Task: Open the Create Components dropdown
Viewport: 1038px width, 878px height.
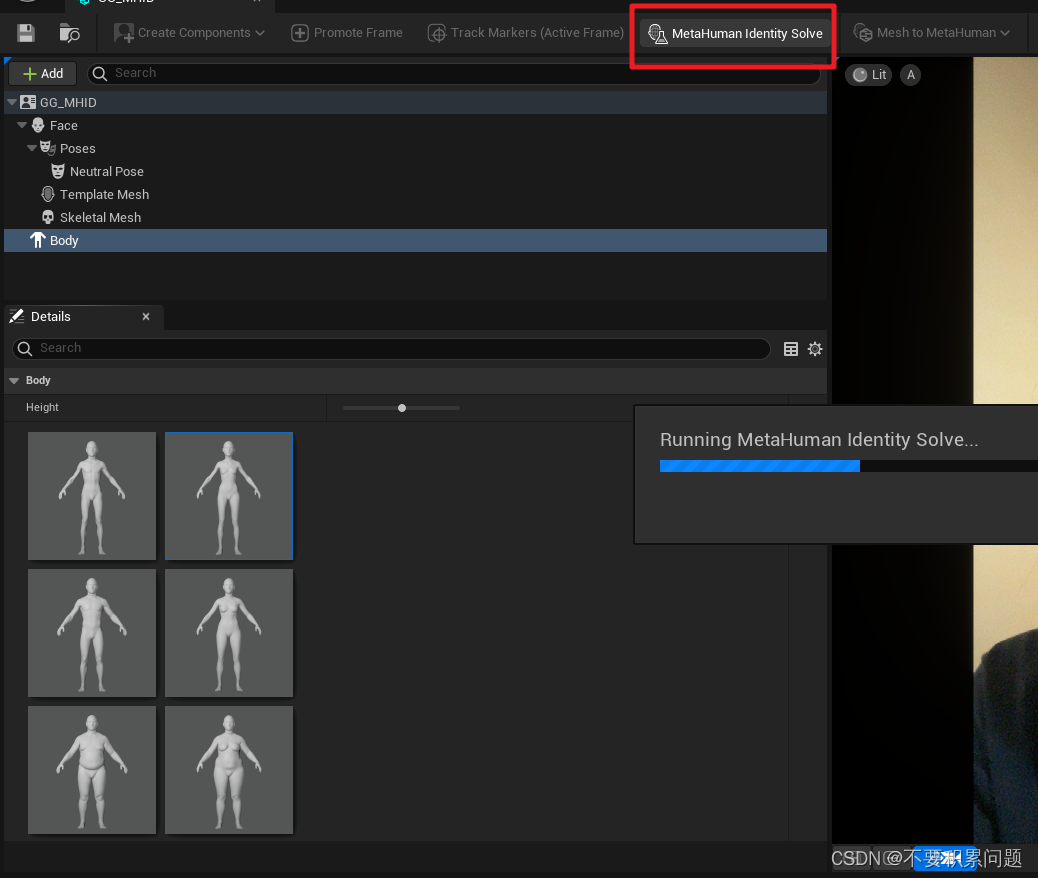Action: pos(189,32)
